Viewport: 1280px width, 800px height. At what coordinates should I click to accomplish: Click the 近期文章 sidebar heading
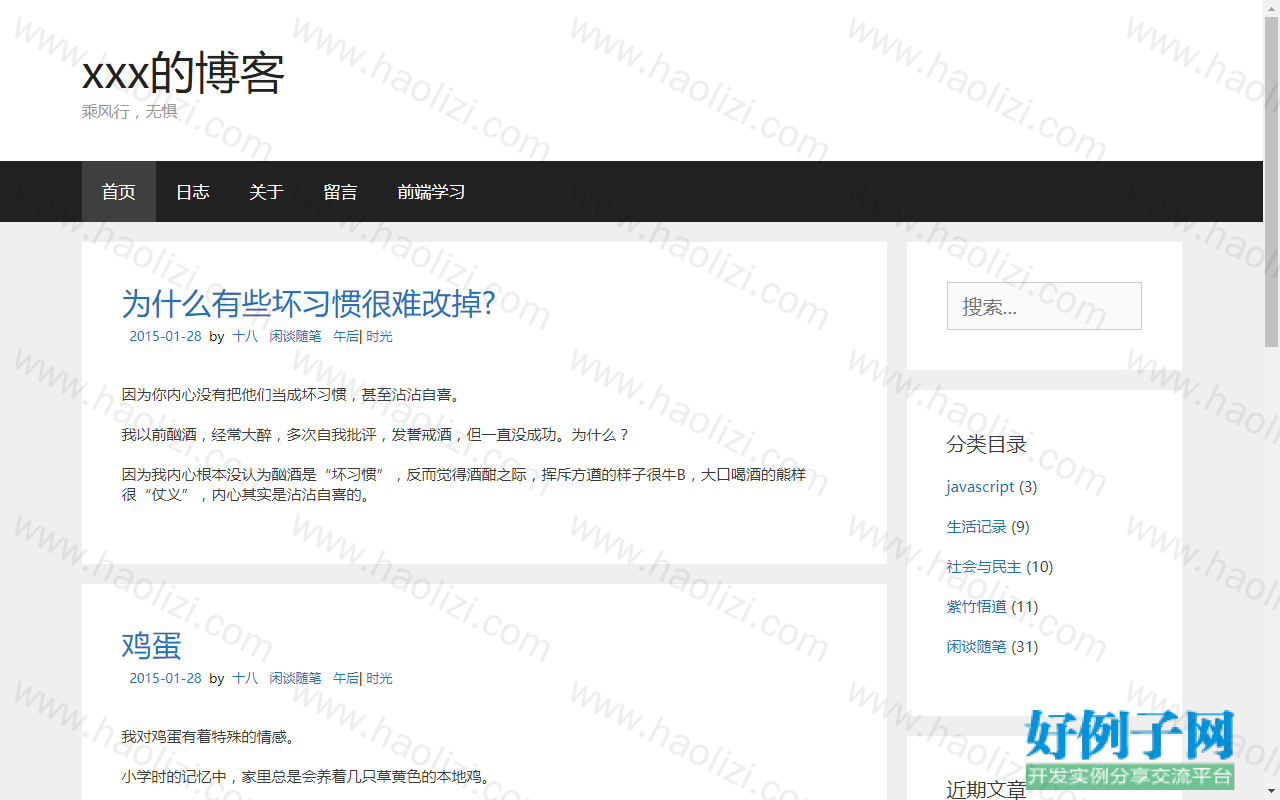[987, 790]
